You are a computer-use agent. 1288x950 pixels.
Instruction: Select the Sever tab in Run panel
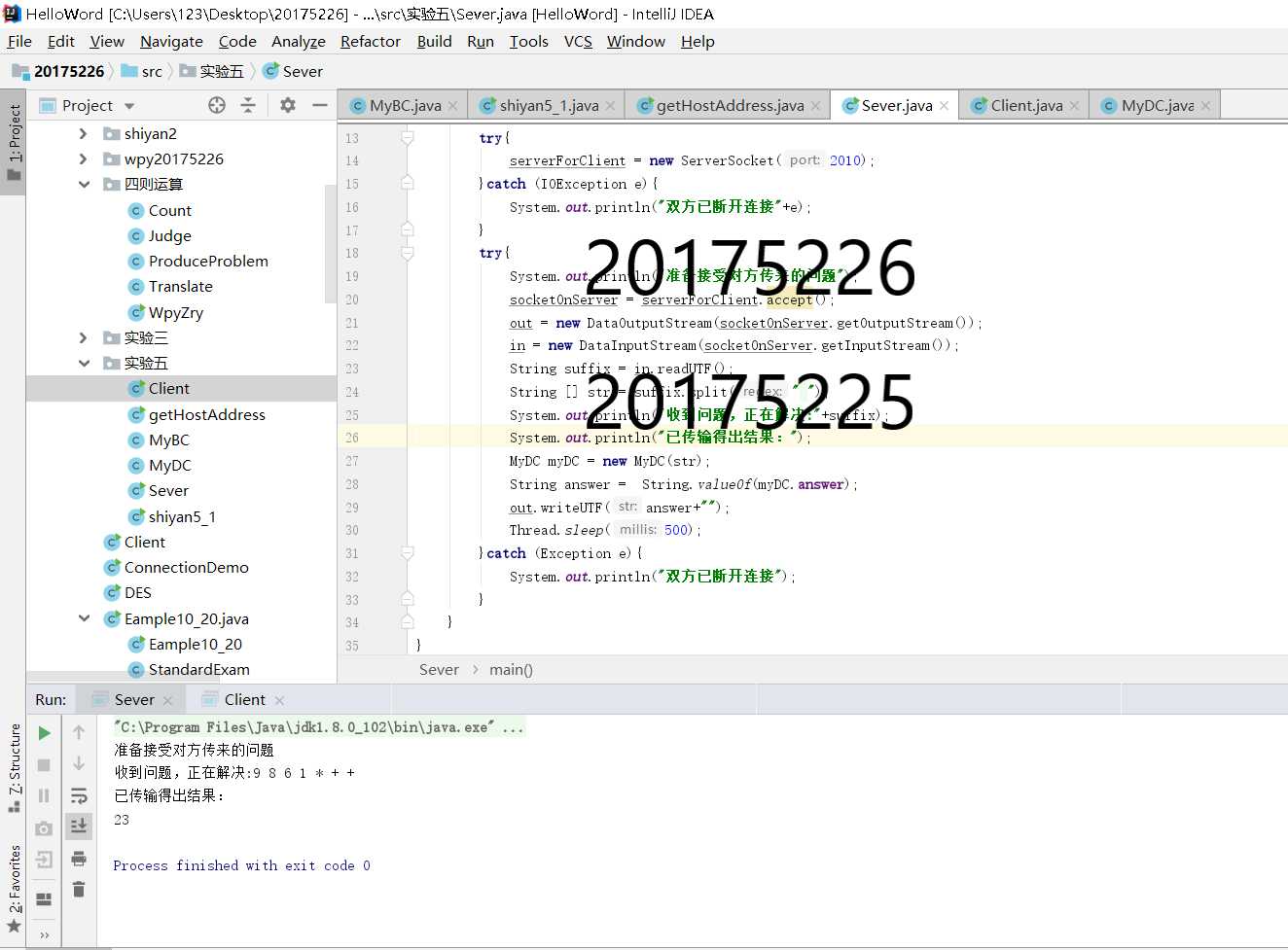(x=134, y=700)
